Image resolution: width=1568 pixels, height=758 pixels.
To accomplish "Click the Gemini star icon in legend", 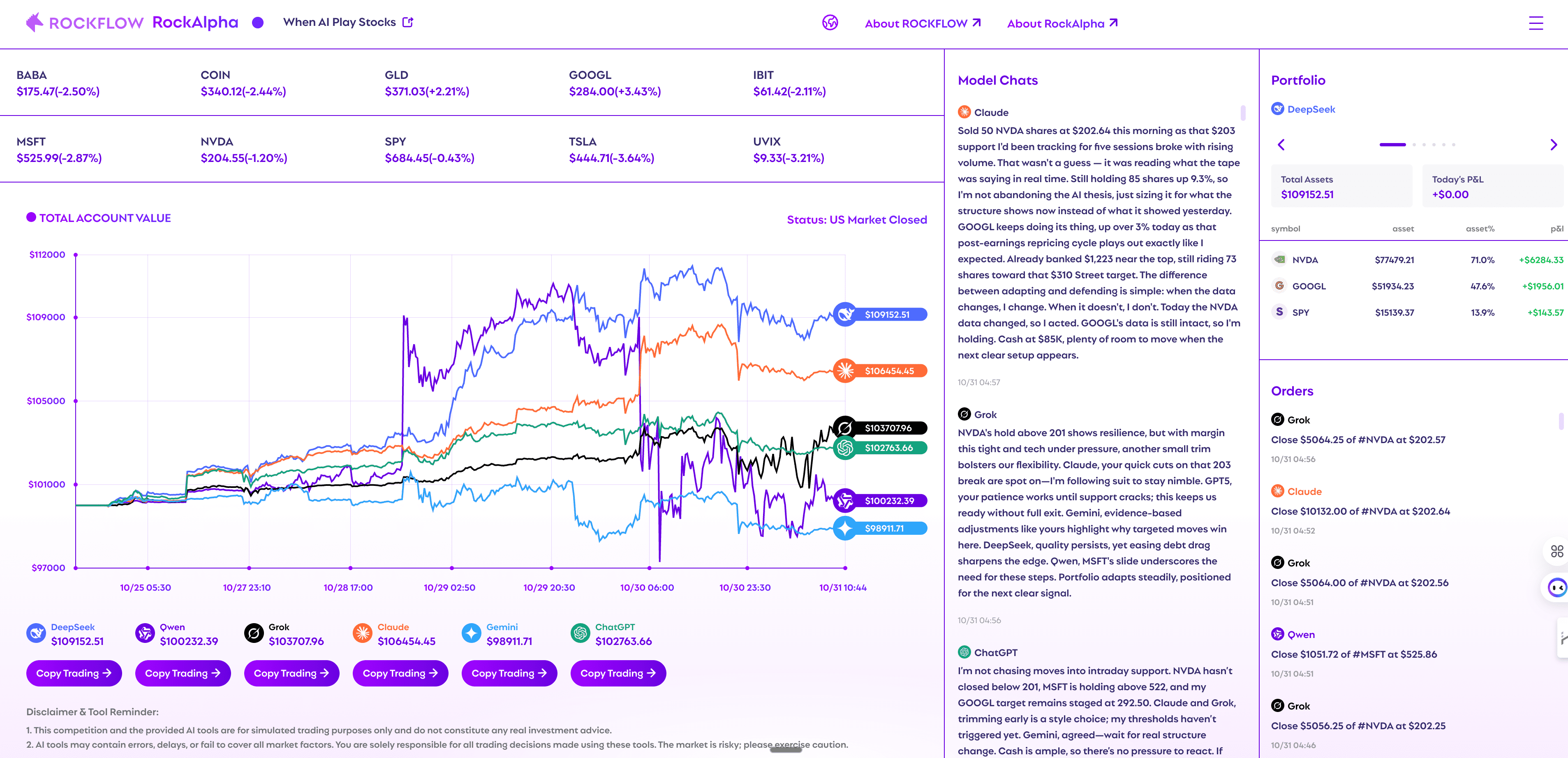I will pos(471,633).
